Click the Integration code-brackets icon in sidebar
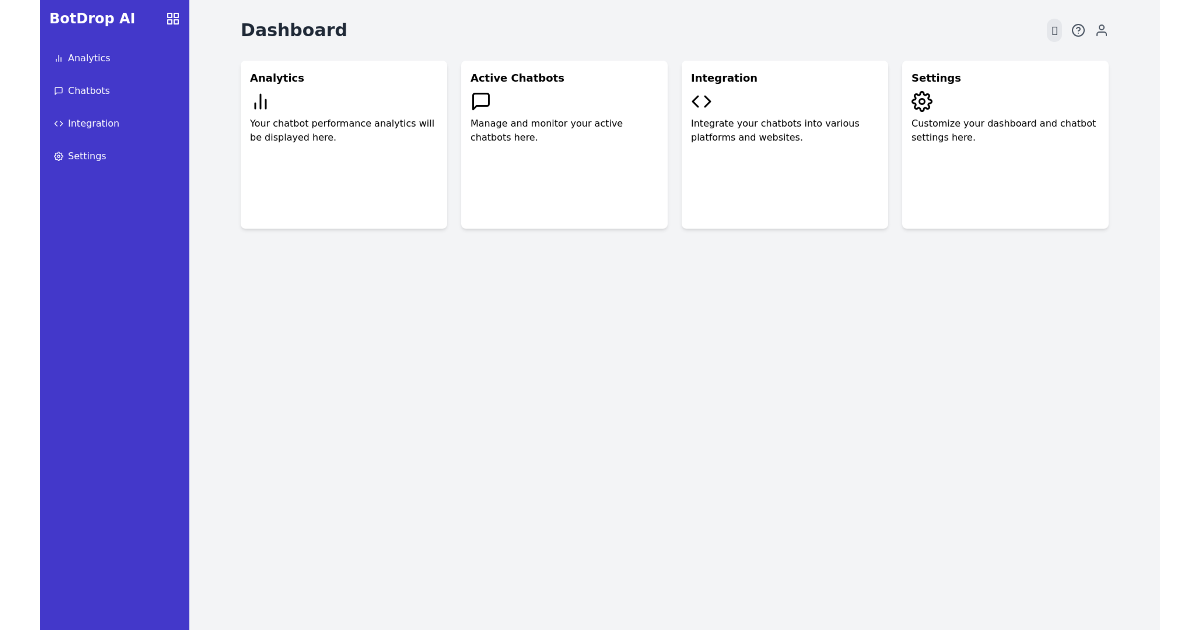 point(57,123)
